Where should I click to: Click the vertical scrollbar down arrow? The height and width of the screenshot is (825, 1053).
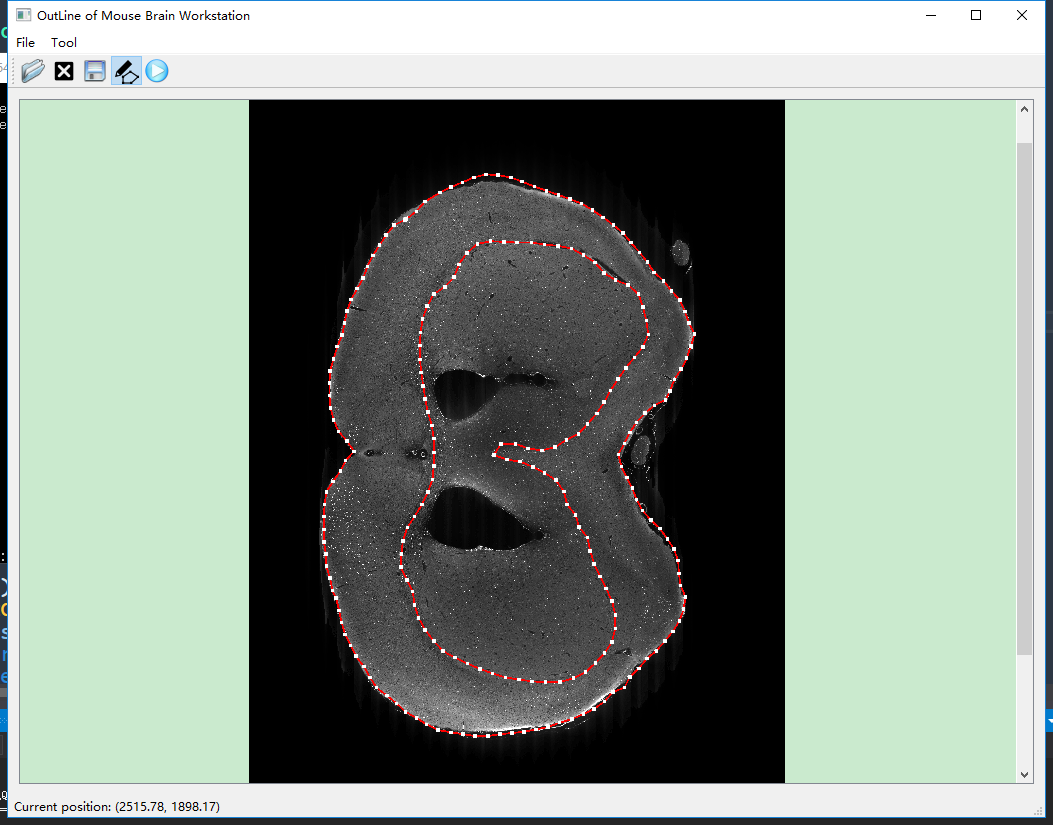(1024, 775)
